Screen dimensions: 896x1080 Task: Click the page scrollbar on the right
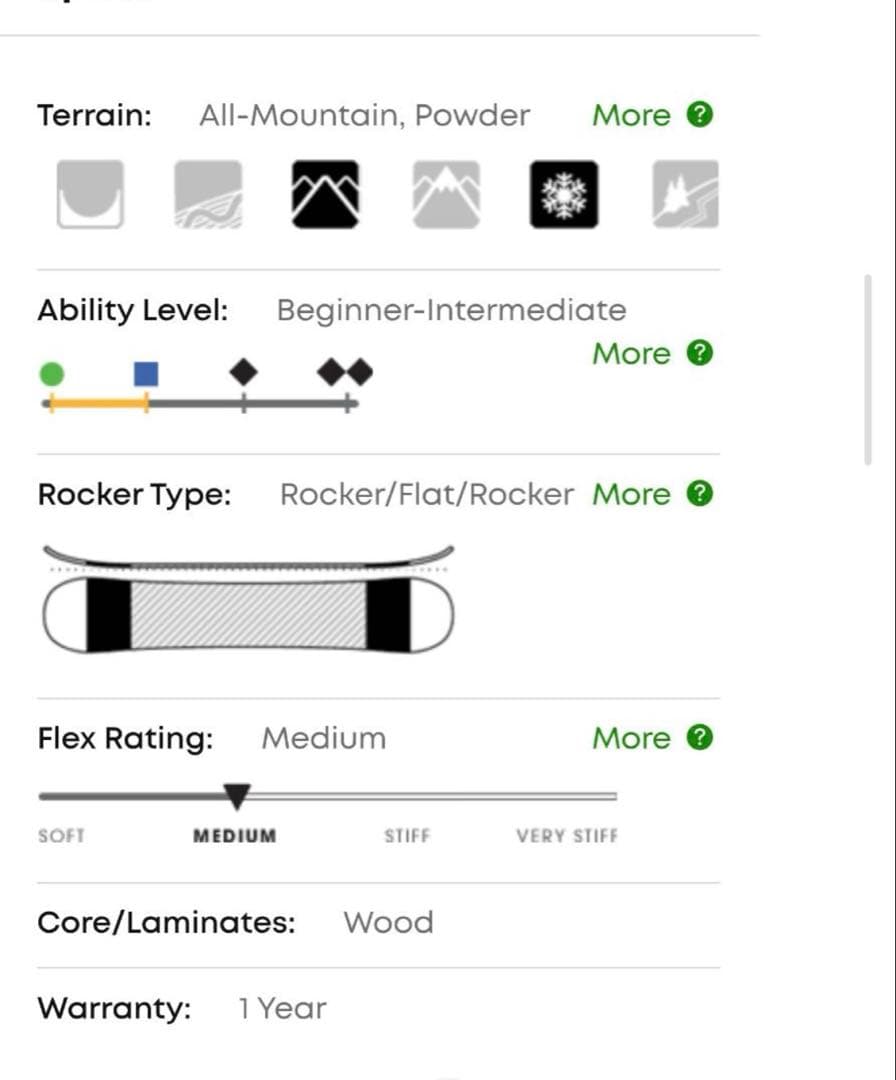[x=867, y=368]
